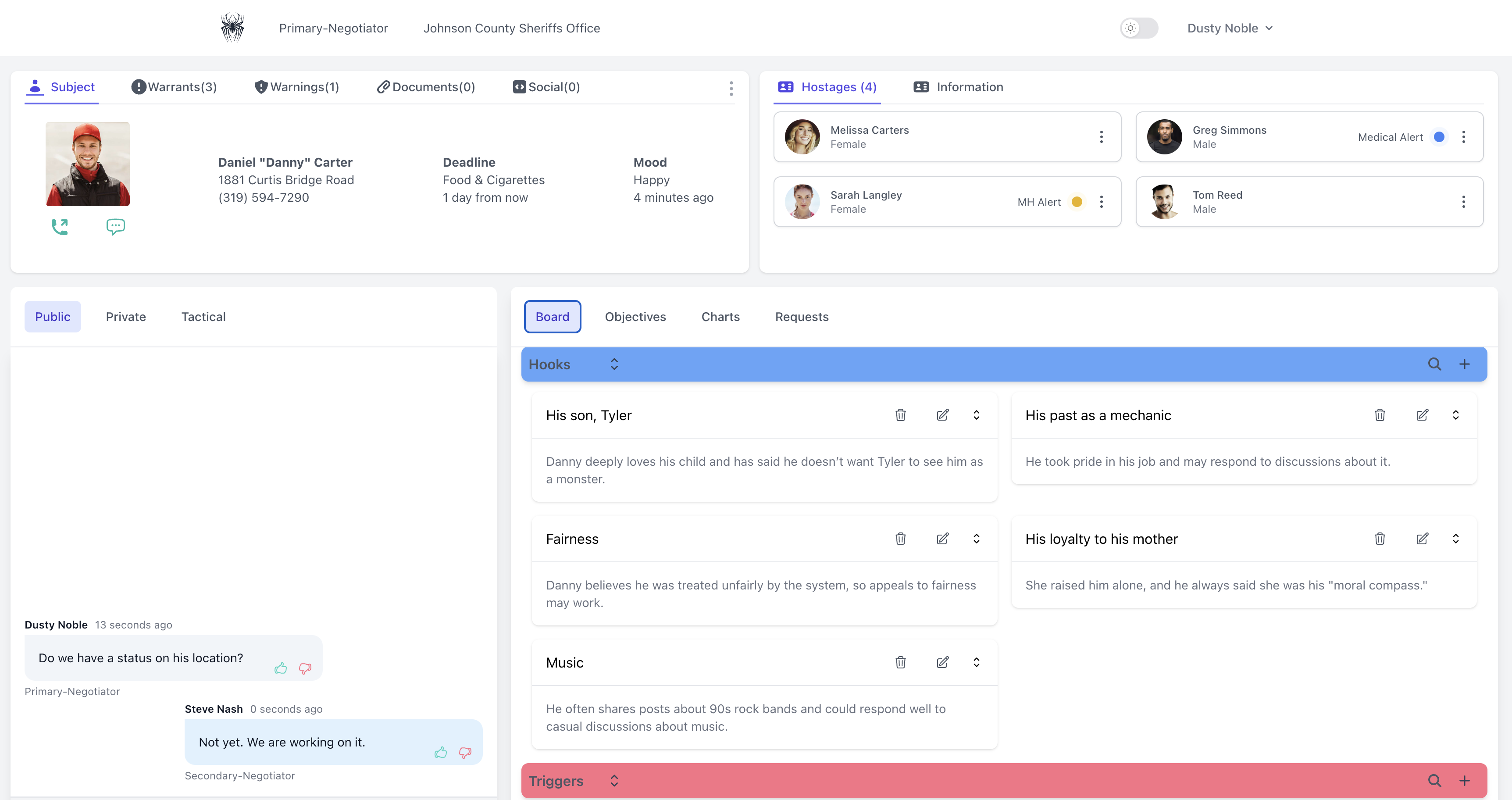
Task: Delete 'His loyalty to his mother' hook
Action: (1380, 539)
